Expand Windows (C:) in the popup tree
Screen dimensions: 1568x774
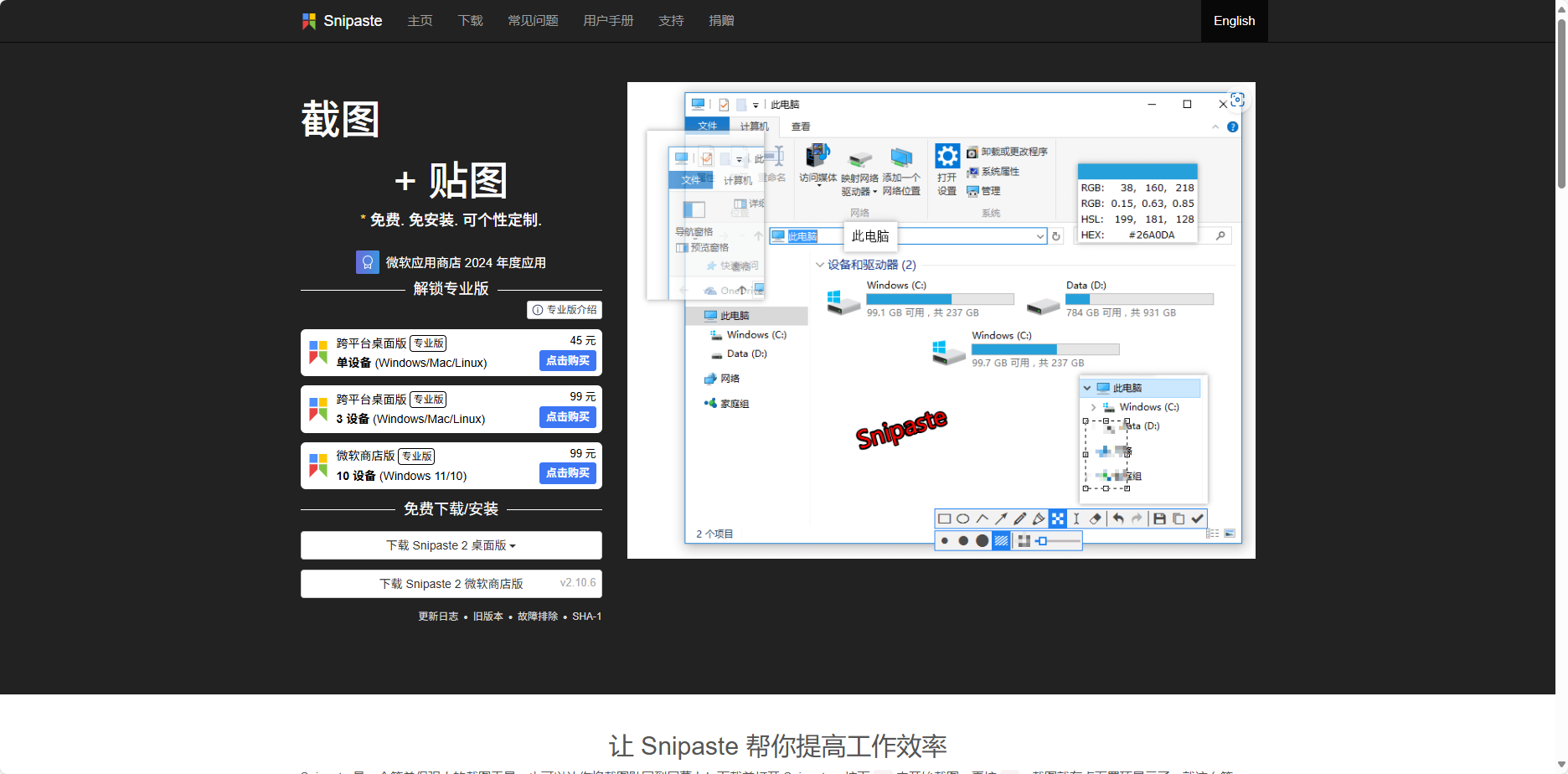[1093, 407]
